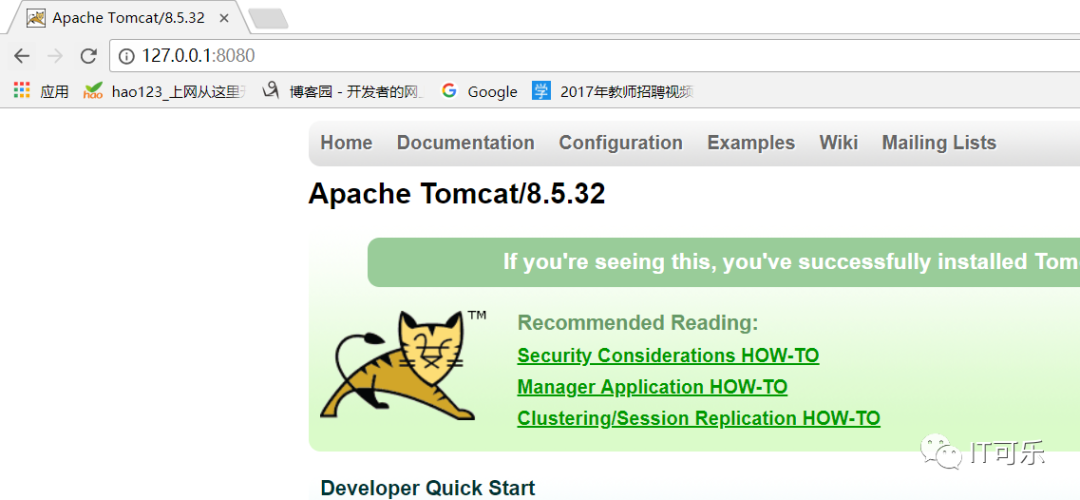Click the Tomcat favicon on the tab
The height and width of the screenshot is (500, 1080).
tap(36, 19)
